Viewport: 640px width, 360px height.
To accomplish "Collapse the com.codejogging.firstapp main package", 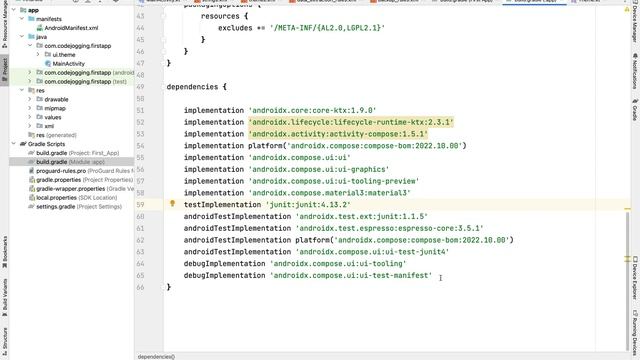I will pos(30,46).
